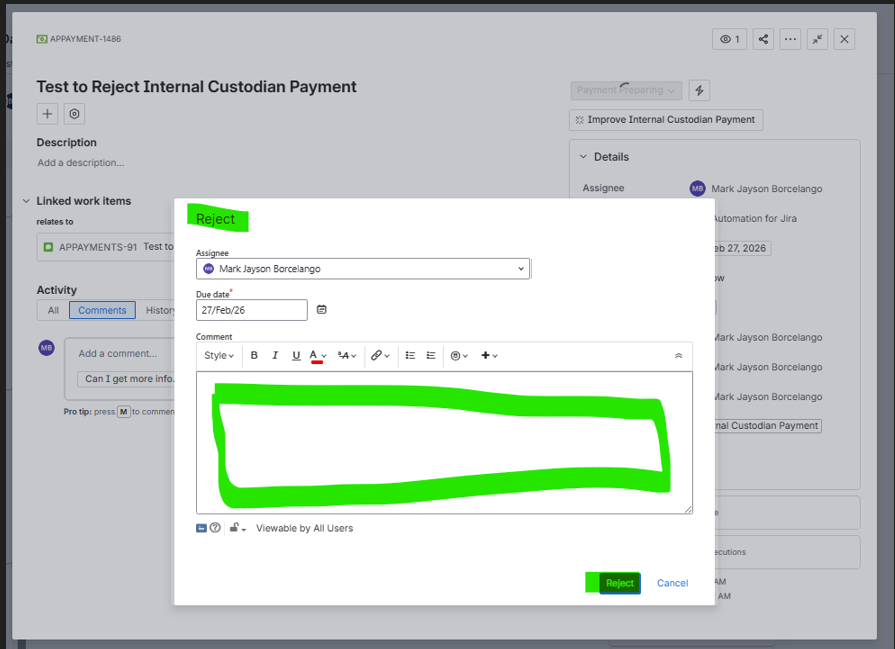Switch comment editor to visual mode icon
Image resolution: width=895 pixels, height=649 pixels.
[x=201, y=528]
